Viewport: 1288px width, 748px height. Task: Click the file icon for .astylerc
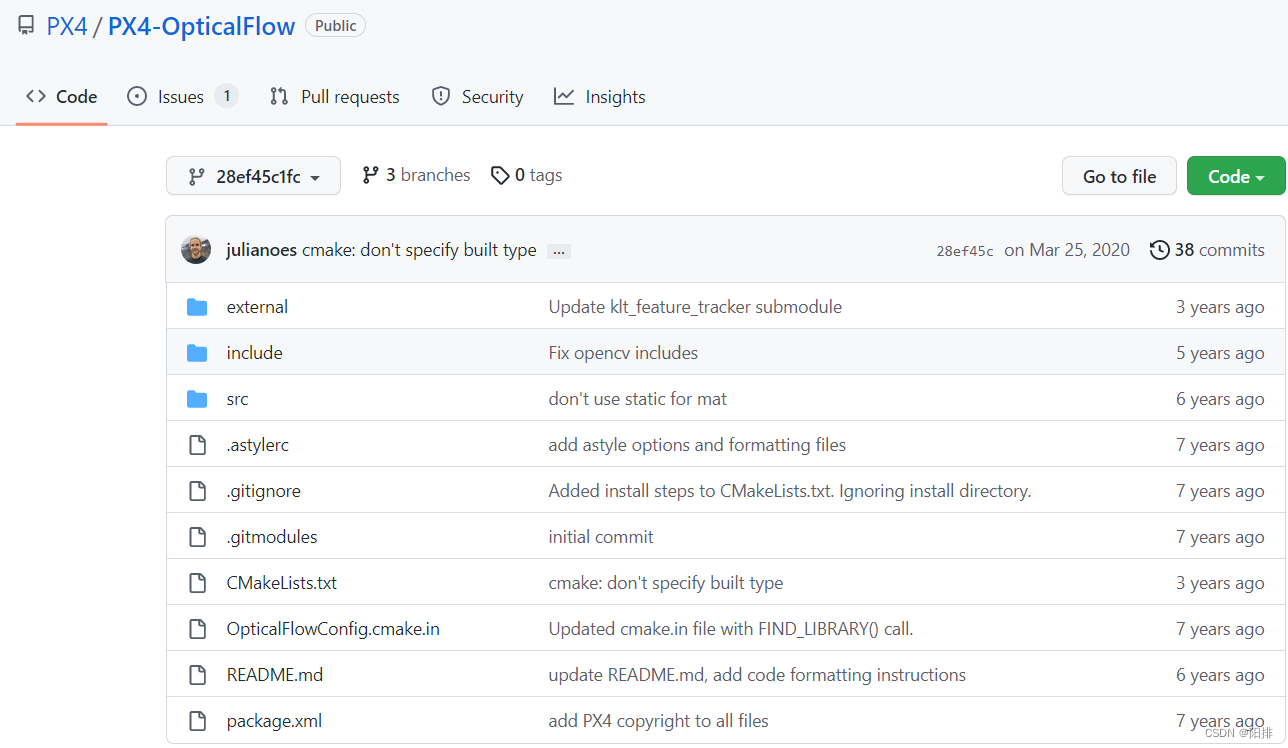tap(198, 445)
